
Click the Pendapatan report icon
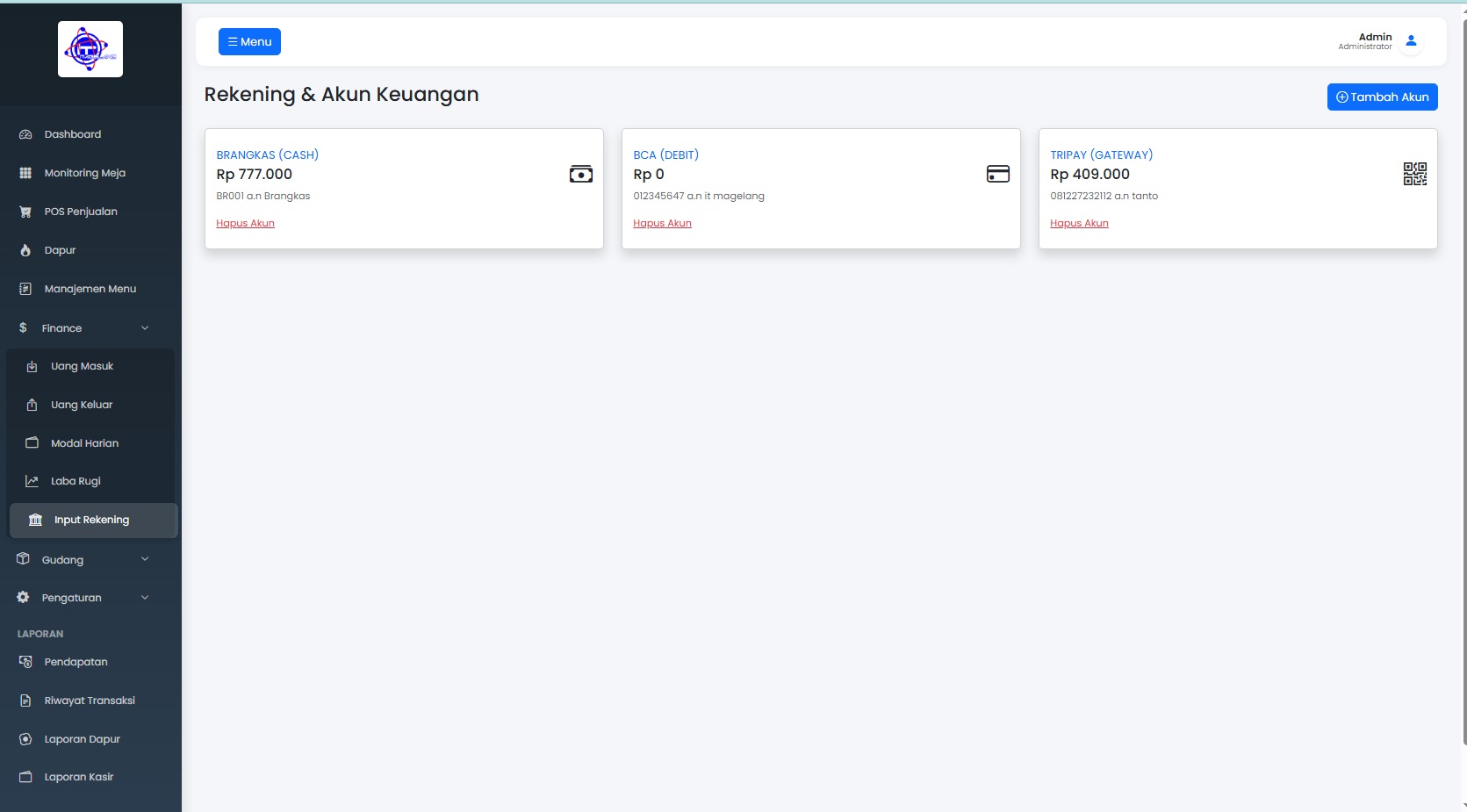25,662
